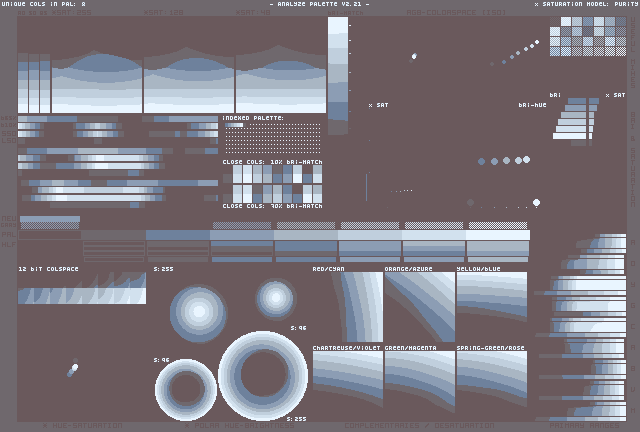This screenshot has height=432, width=640.
Task: Click the Spring-Green/Rose gradient chart
Action: 491,378
